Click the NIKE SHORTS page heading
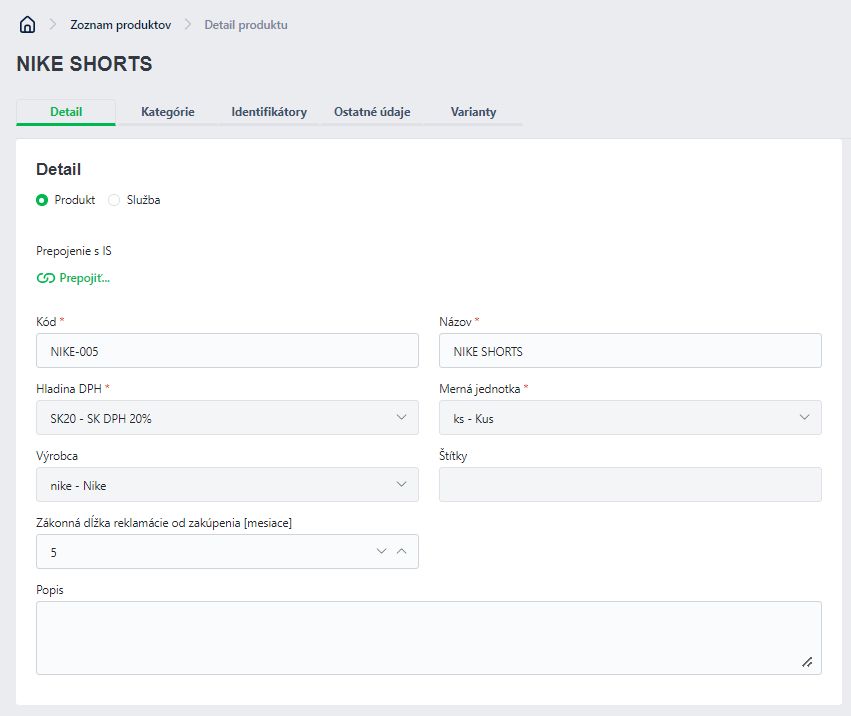Image resolution: width=851 pixels, height=716 pixels. coord(85,64)
